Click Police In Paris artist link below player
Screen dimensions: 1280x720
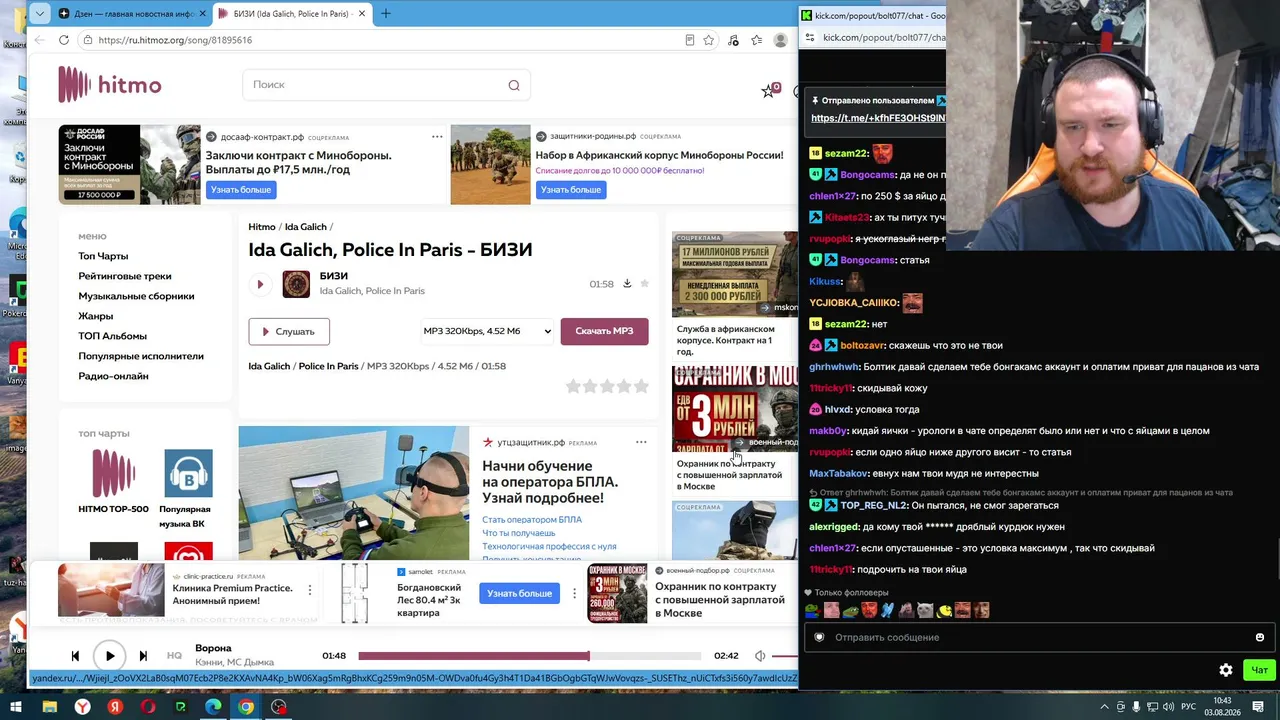328,366
